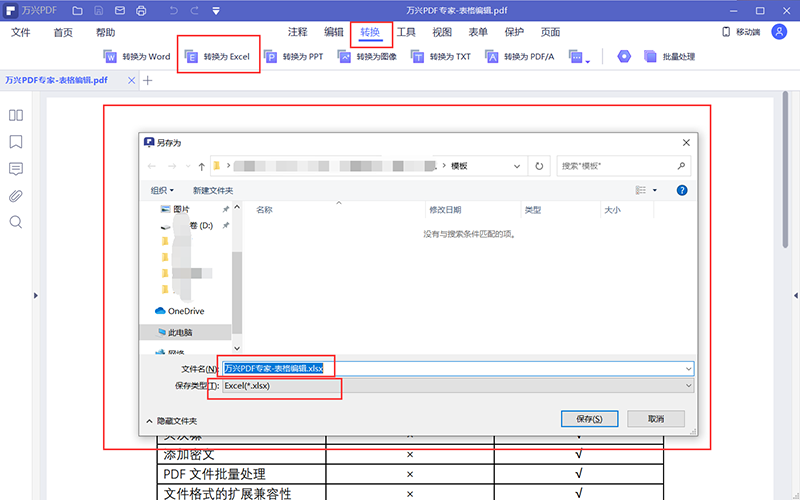Click the redo arrow icon
The width and height of the screenshot is (800, 500).
pyautogui.click(x=194, y=10)
